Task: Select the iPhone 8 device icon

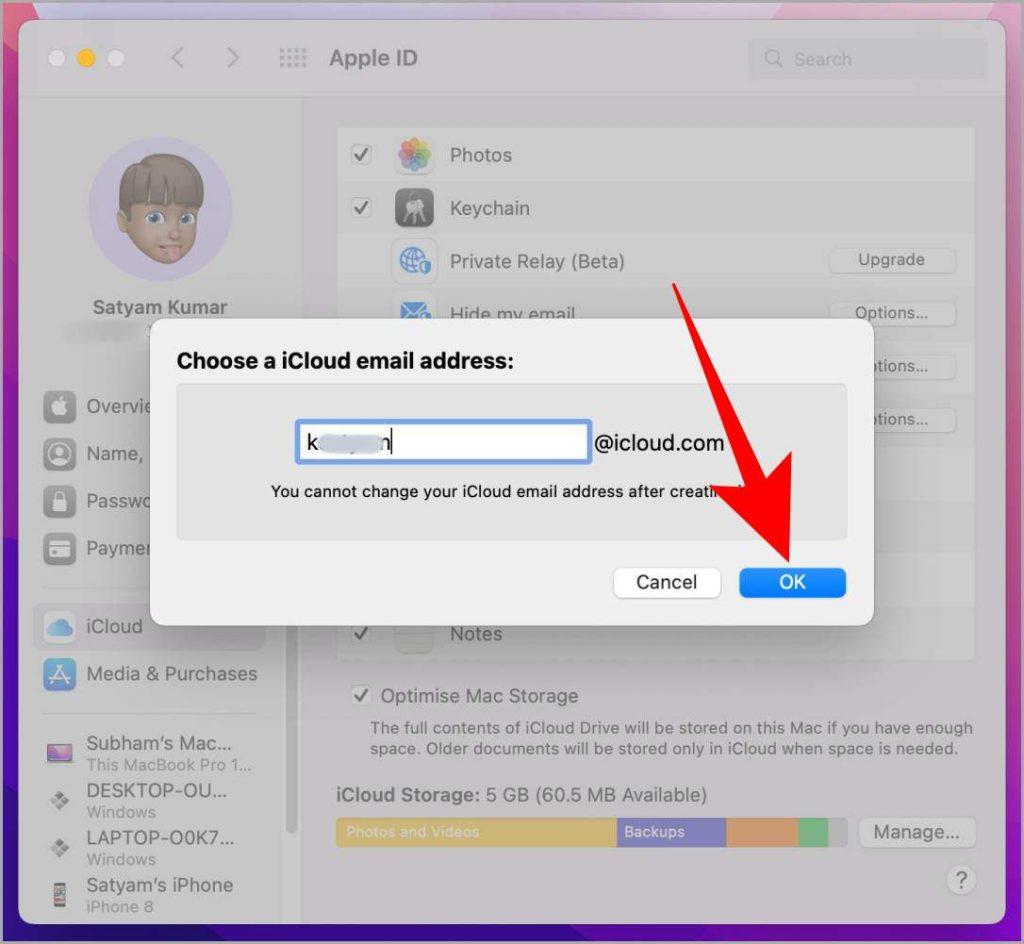Action: click(59, 894)
